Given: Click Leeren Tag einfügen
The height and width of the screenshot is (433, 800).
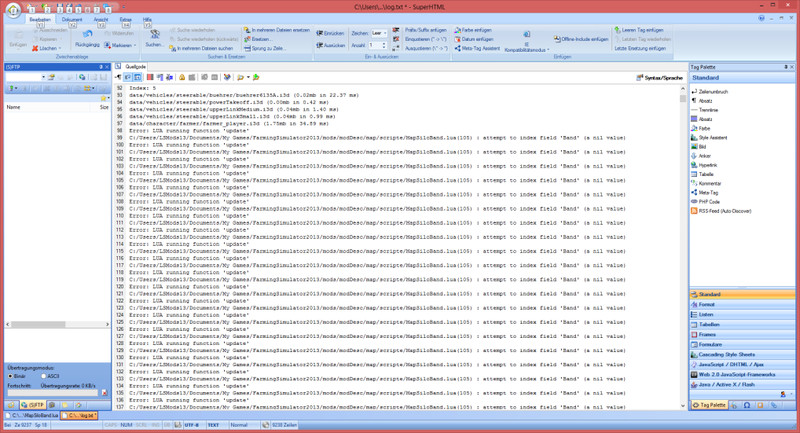Looking at the screenshot, I should (x=639, y=30).
